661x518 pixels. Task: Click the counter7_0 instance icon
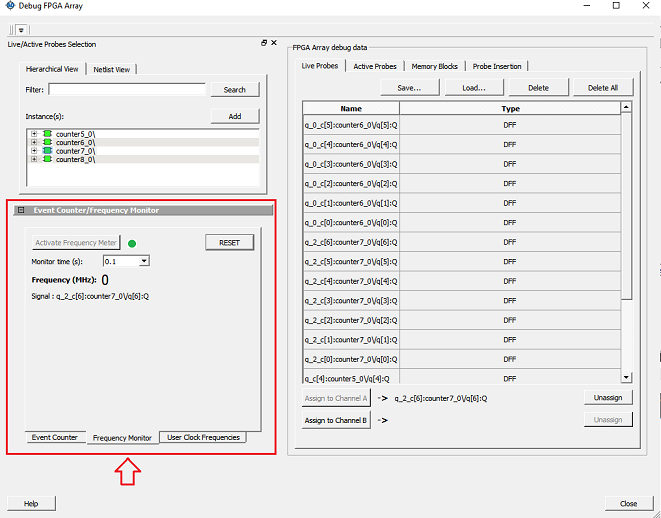pos(47,151)
